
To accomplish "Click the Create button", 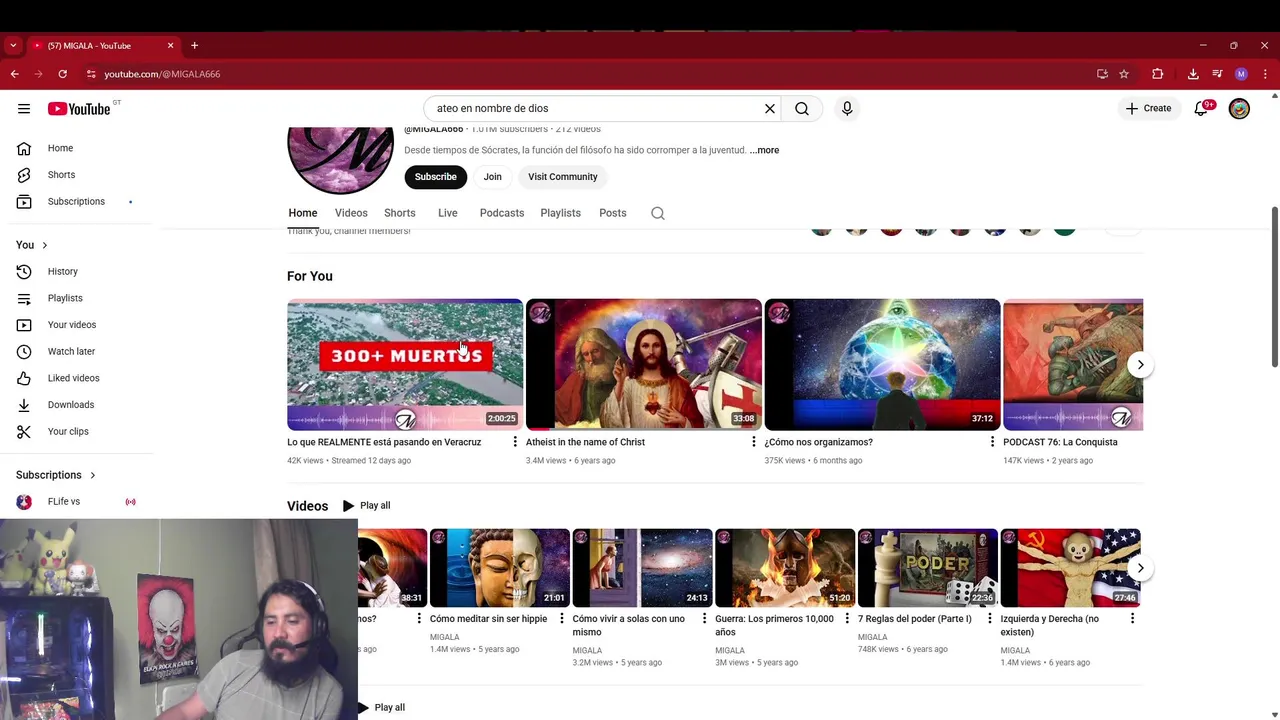I will 1148,108.
